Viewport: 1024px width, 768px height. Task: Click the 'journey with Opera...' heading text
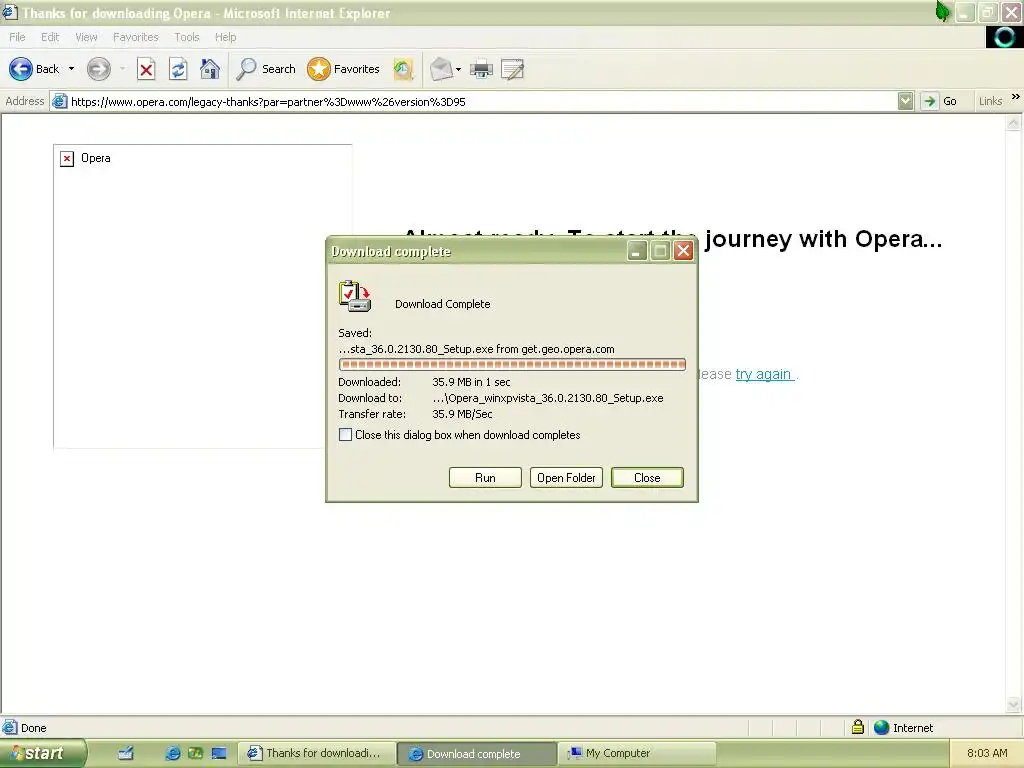pyautogui.click(x=824, y=239)
